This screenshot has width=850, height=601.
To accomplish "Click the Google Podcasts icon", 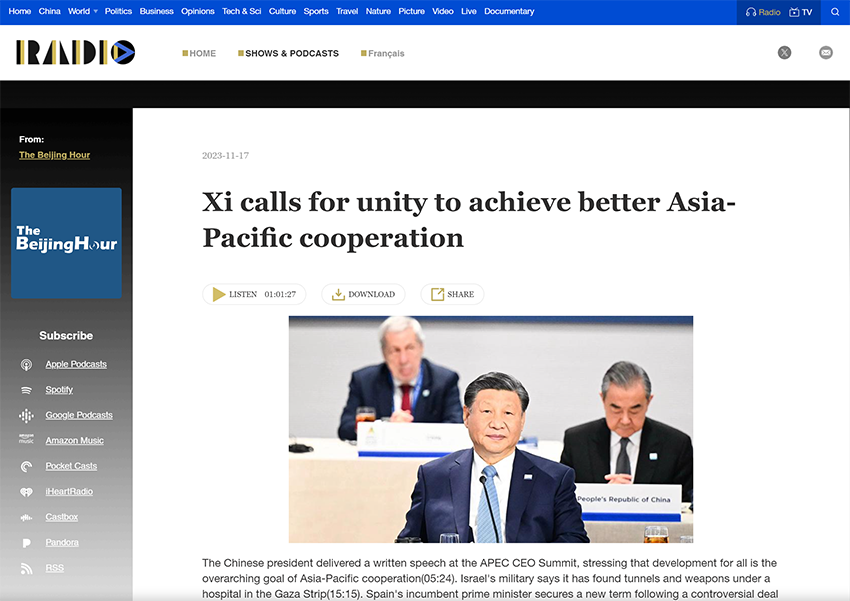I will (26, 415).
